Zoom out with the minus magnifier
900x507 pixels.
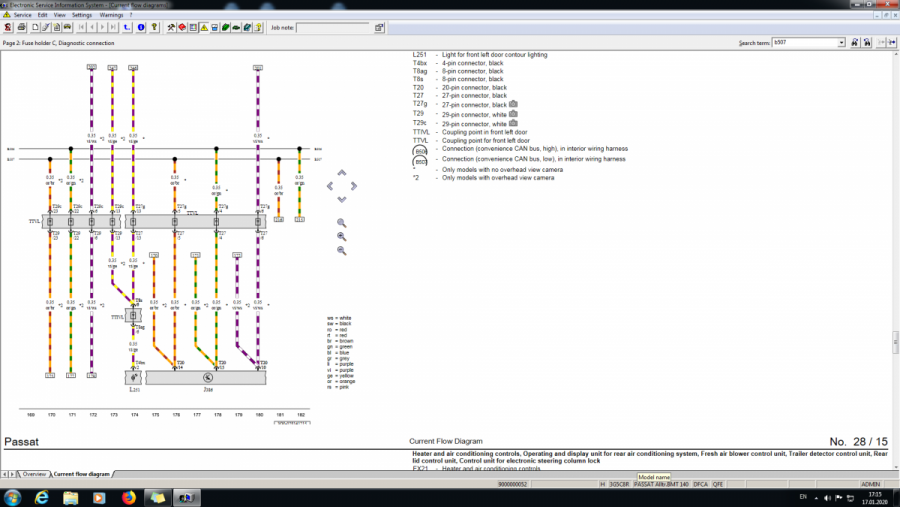coord(342,250)
